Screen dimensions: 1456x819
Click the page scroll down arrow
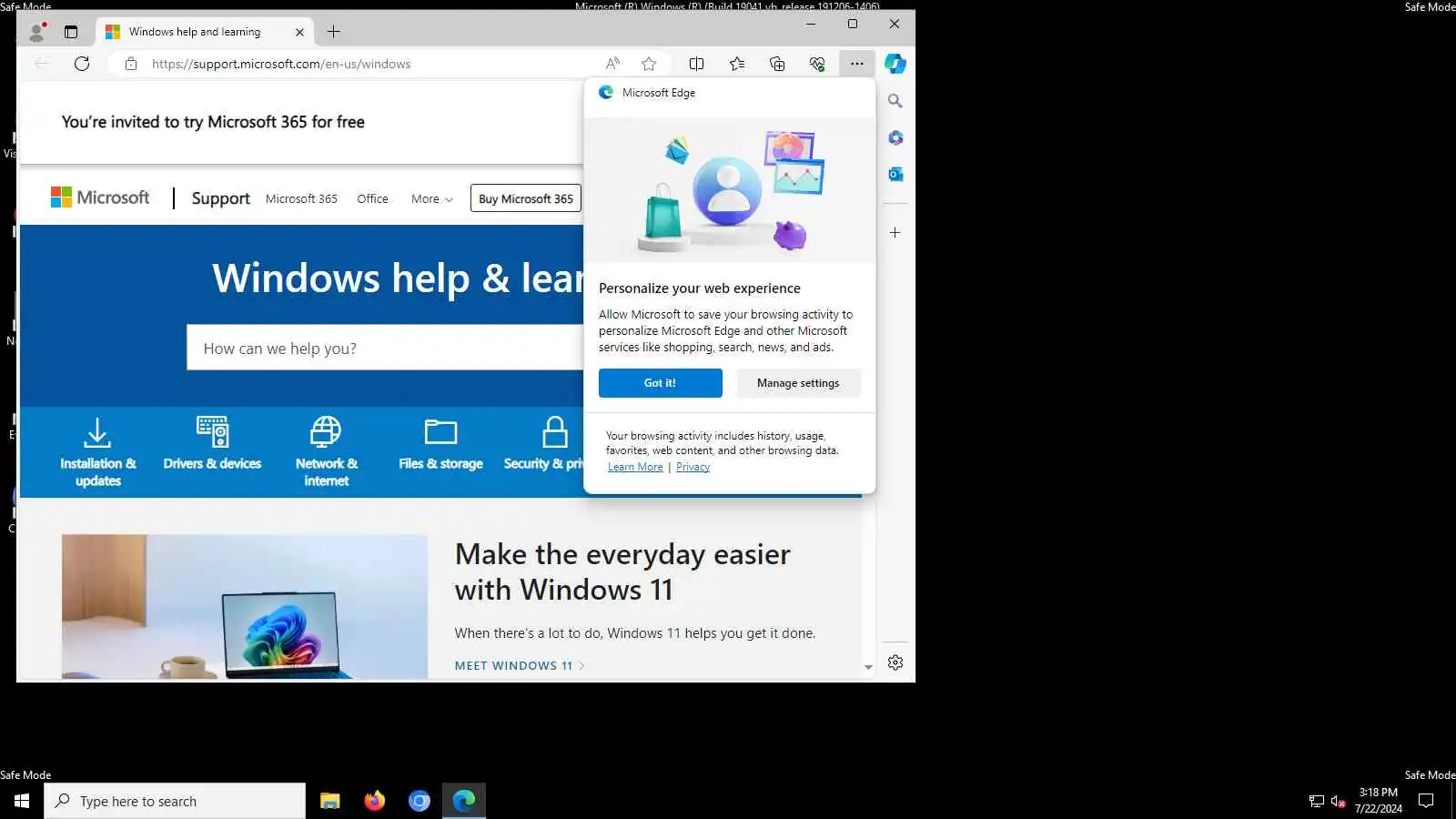click(868, 667)
